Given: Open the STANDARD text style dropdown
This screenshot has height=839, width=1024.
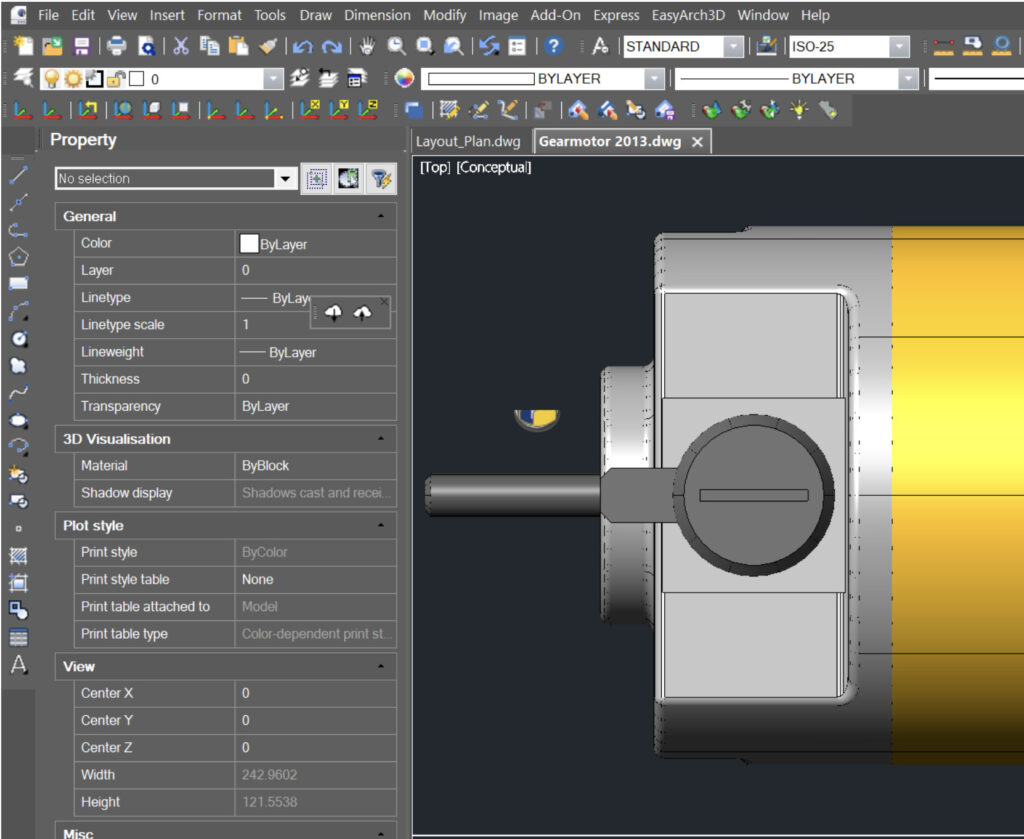Looking at the screenshot, I should tap(733, 46).
